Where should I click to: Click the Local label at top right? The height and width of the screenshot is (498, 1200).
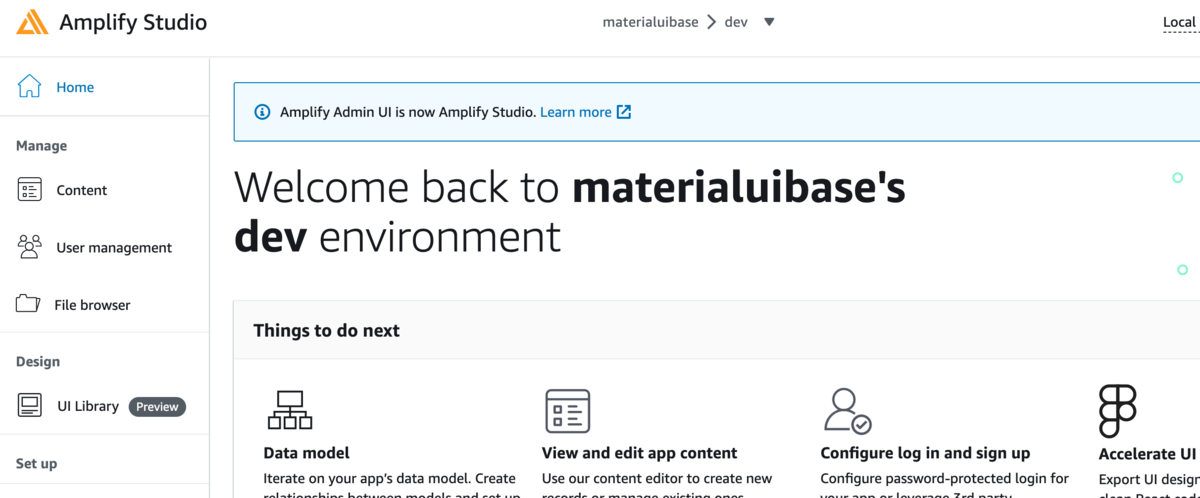tap(1179, 22)
